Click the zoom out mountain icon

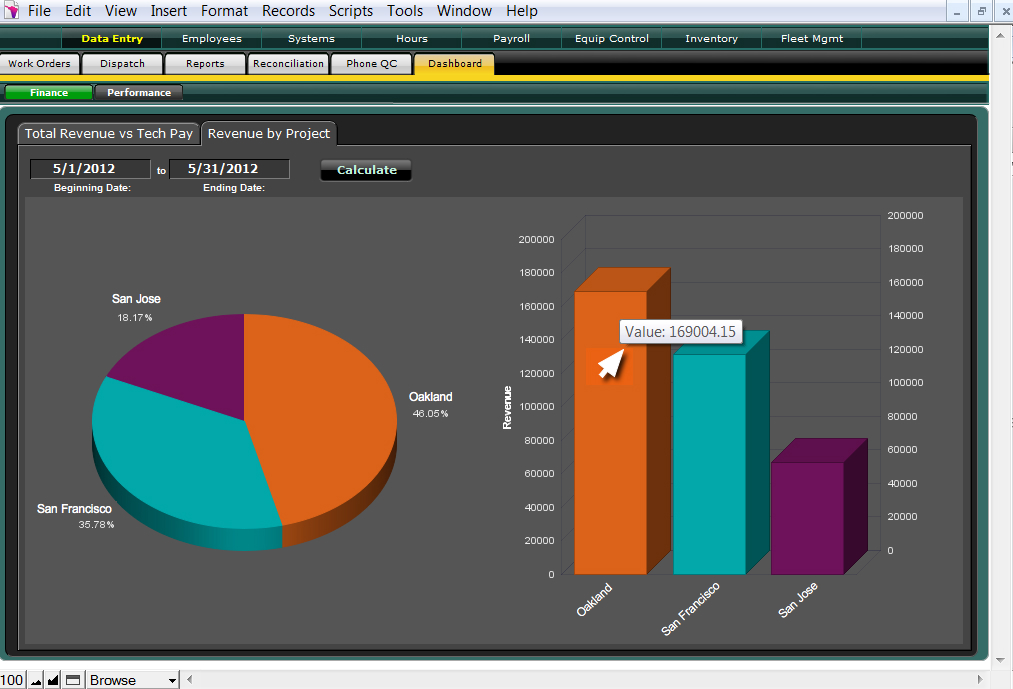click(x=36, y=680)
